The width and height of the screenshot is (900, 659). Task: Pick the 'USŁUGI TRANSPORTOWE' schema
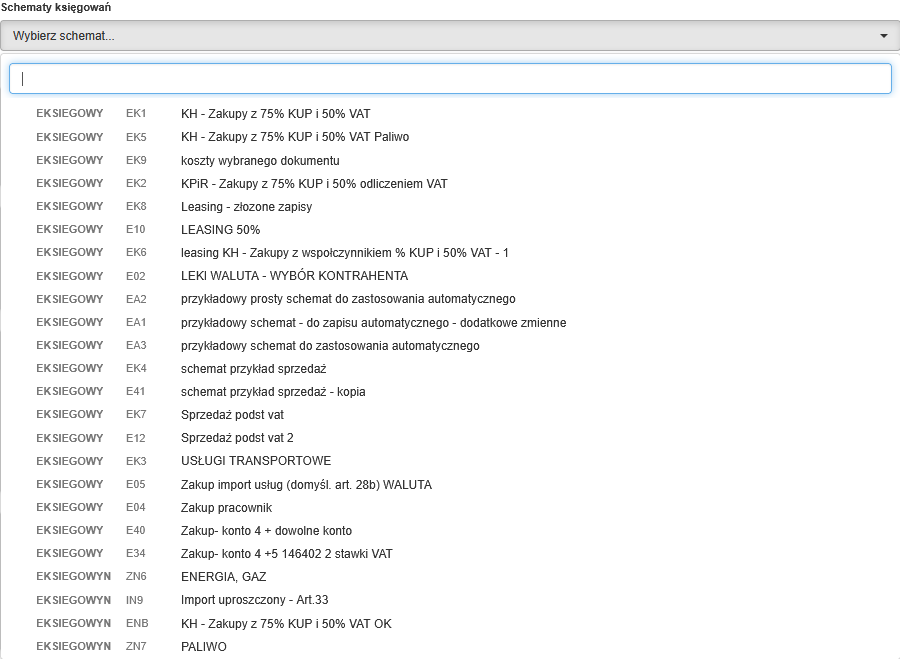[256, 461]
